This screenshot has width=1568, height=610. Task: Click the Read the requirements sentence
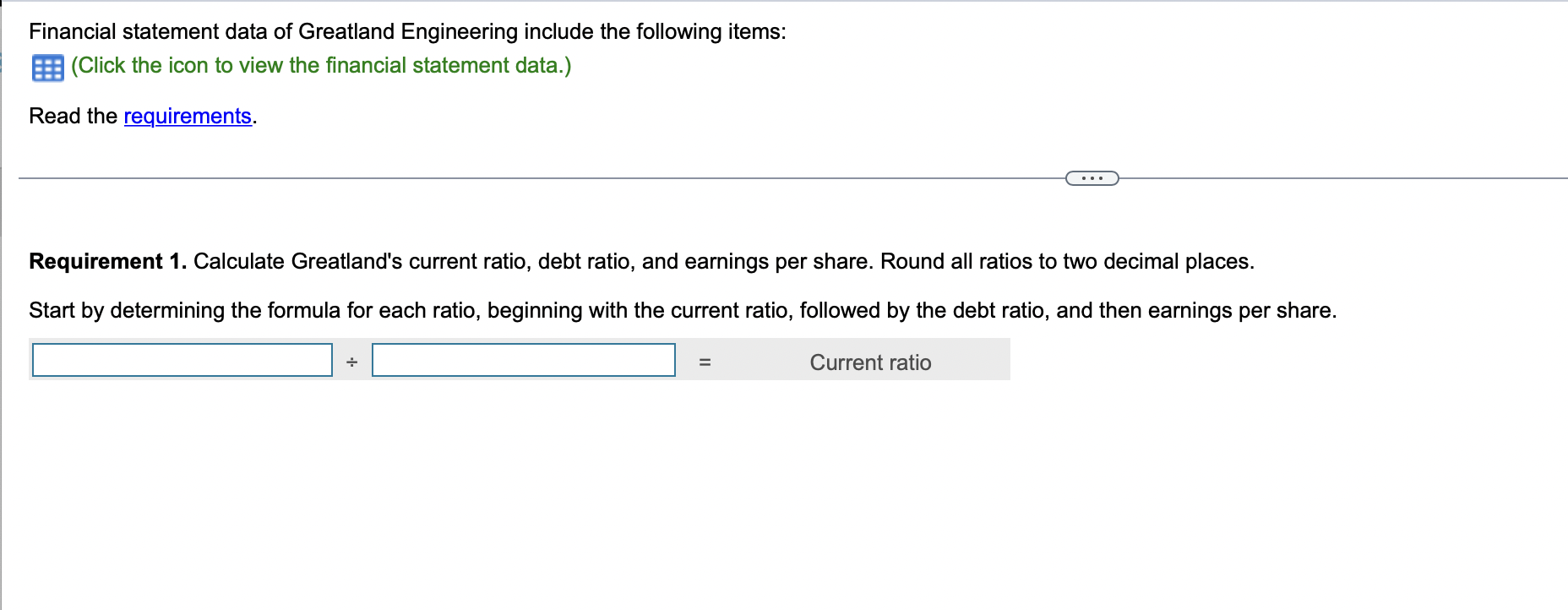coord(141,116)
